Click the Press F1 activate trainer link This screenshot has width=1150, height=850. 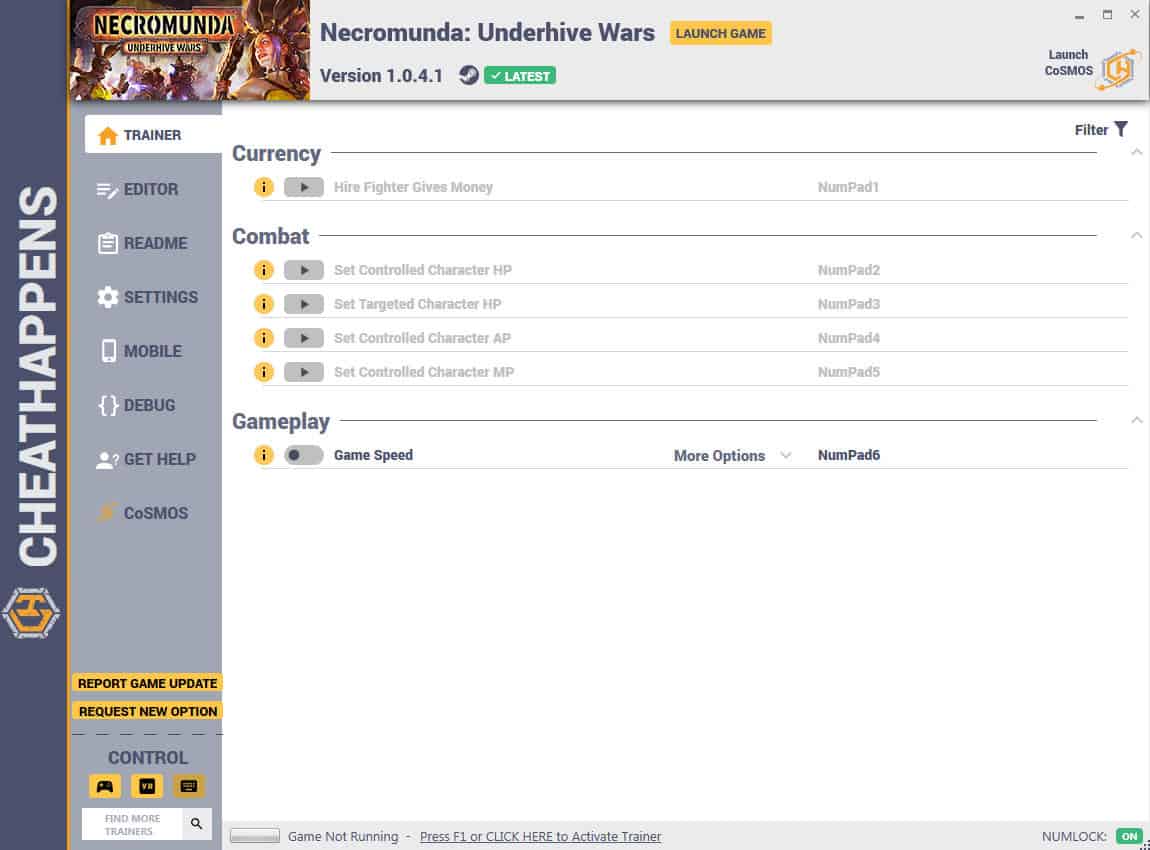coord(541,836)
